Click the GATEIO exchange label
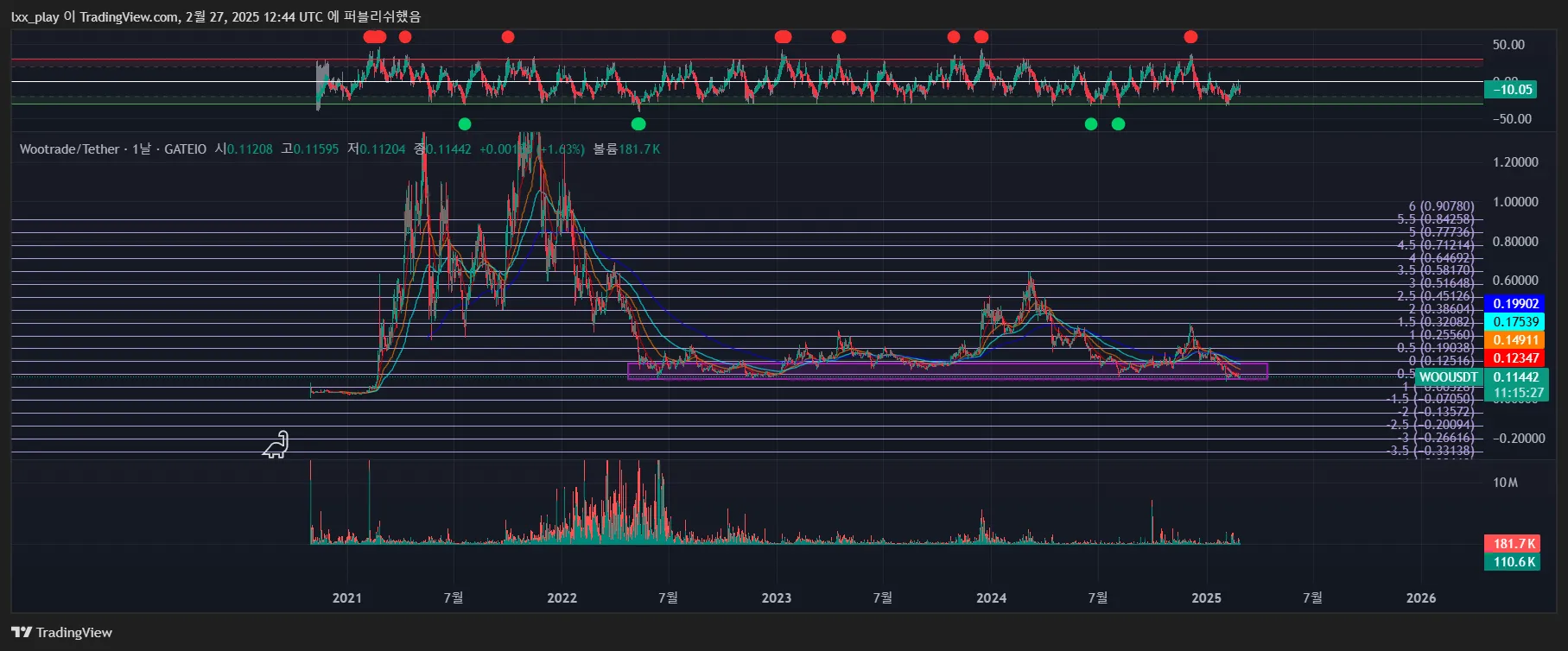 185,149
